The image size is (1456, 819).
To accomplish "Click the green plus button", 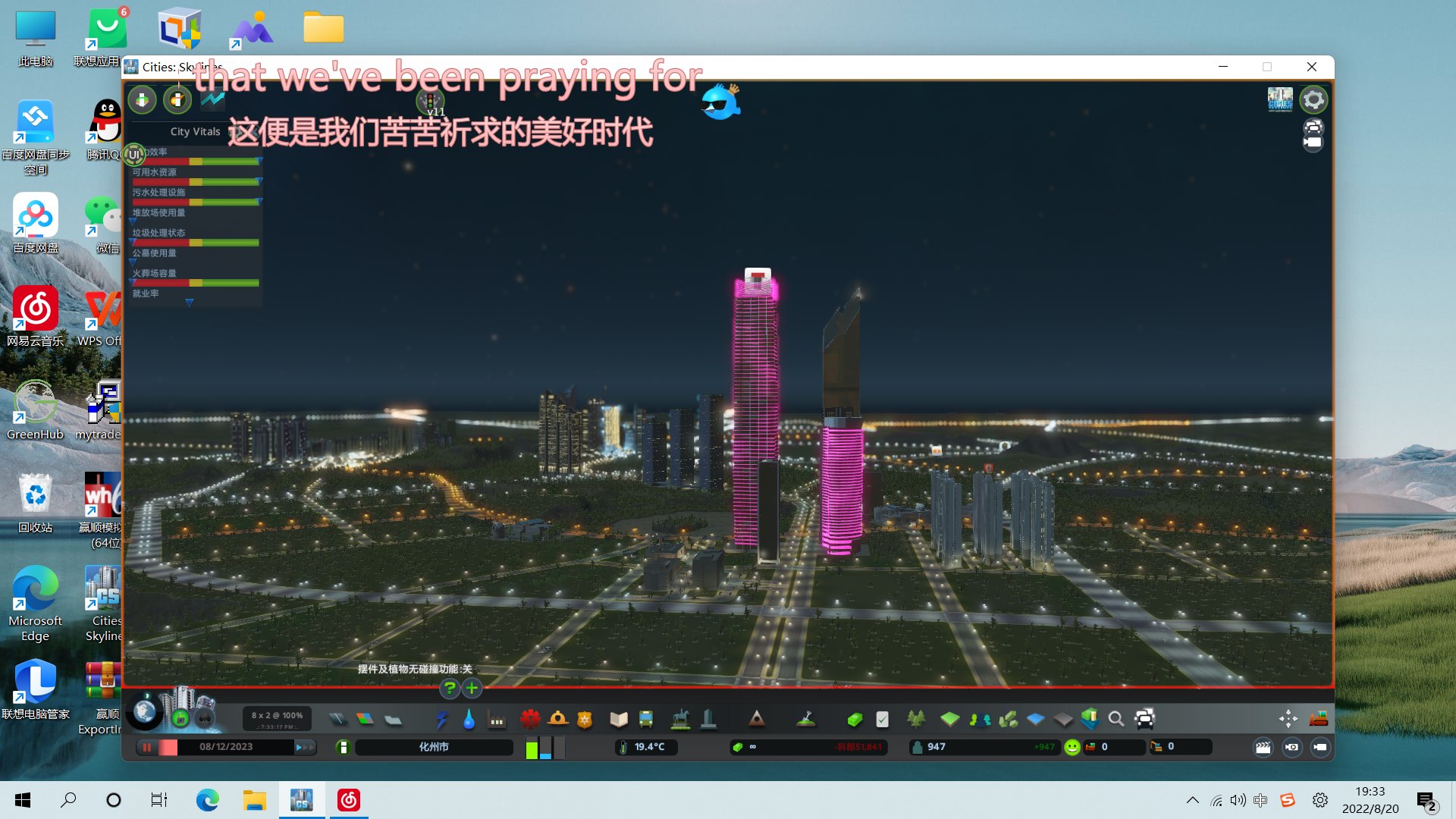I will click(x=472, y=689).
